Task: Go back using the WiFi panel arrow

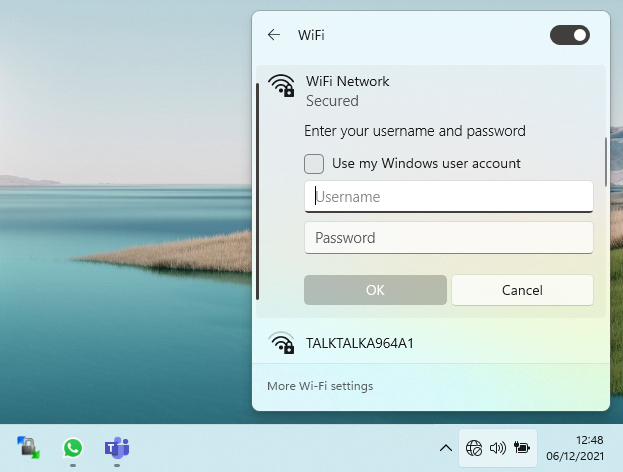Action: (x=274, y=35)
